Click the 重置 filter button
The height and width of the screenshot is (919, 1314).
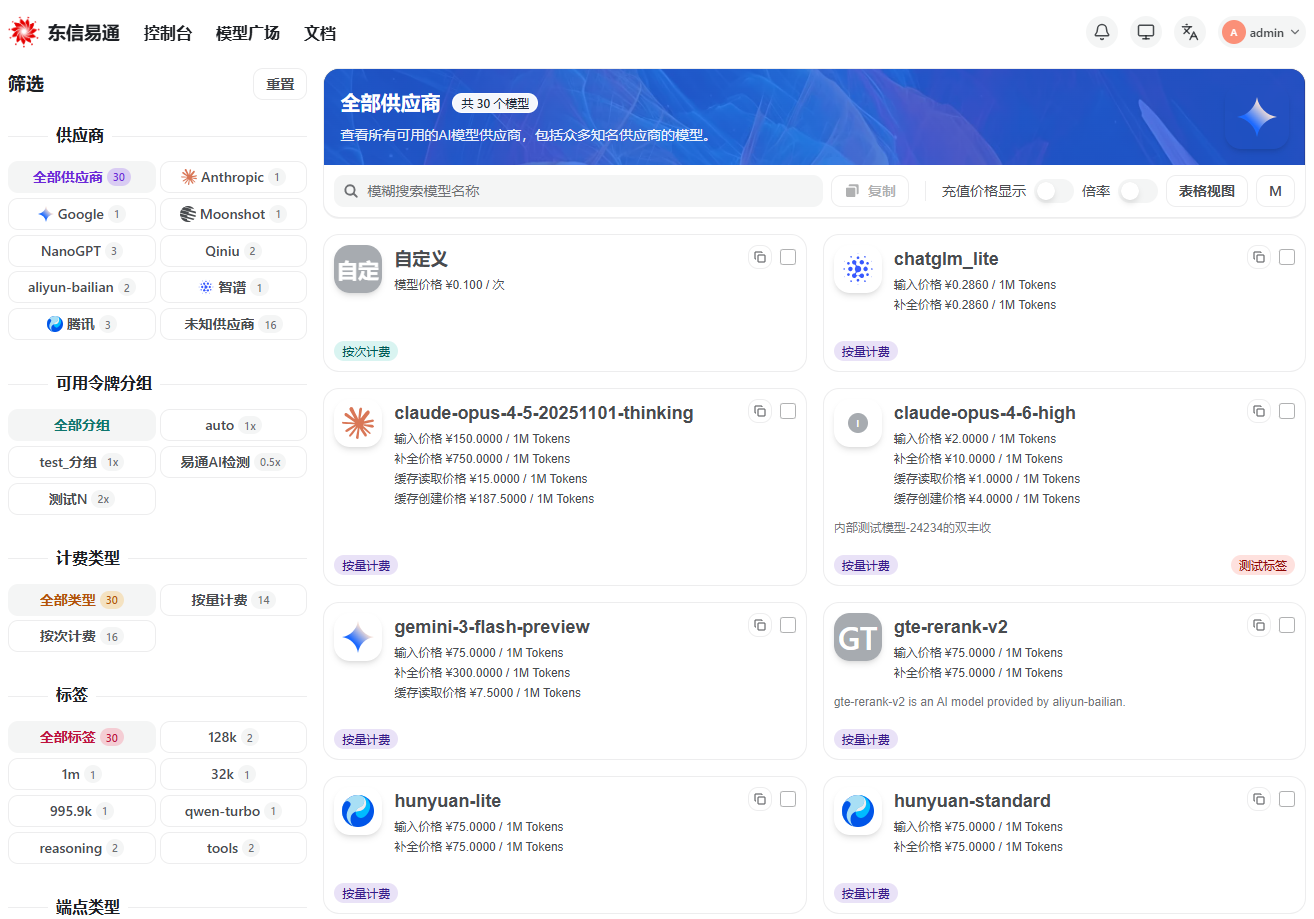(280, 85)
